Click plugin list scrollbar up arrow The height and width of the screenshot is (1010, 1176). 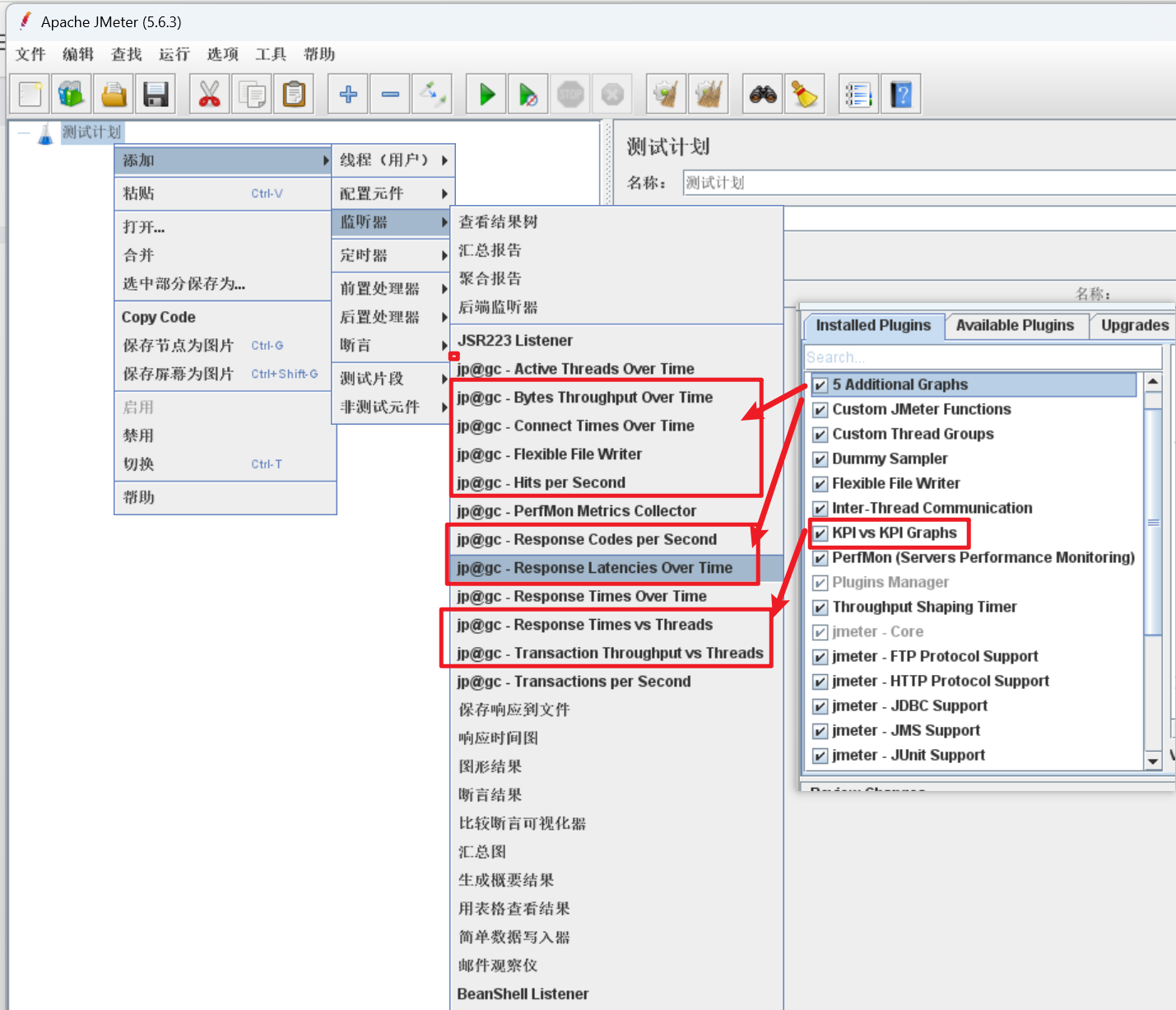(x=1153, y=382)
